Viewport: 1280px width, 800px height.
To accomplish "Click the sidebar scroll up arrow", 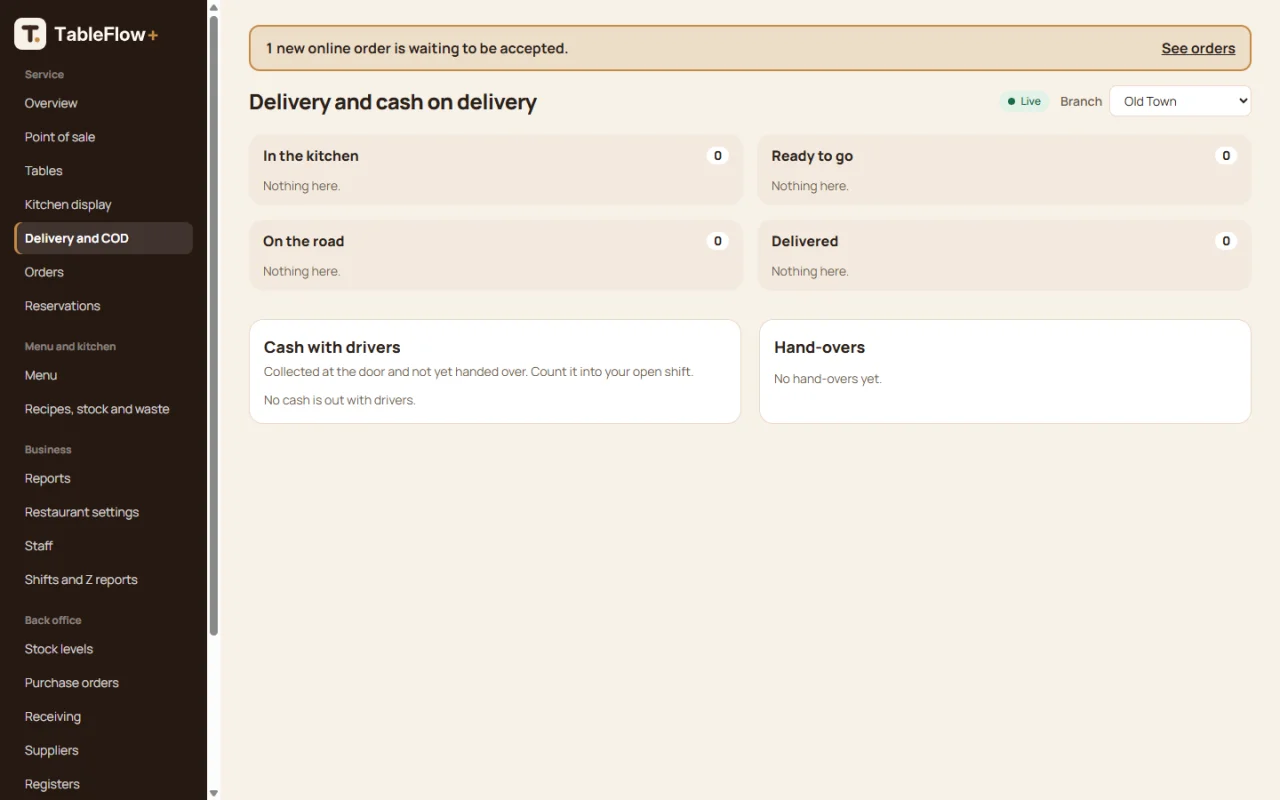I will point(213,7).
